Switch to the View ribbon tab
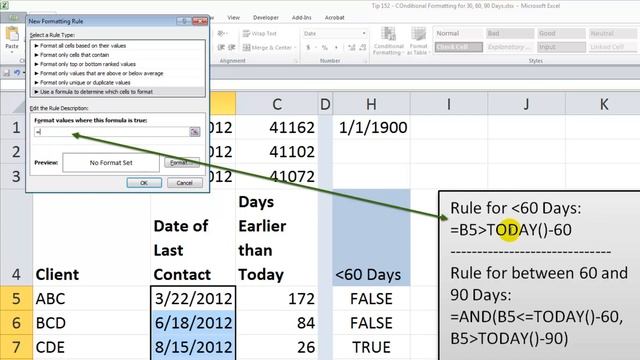This screenshot has width=640, height=360. 233,18
